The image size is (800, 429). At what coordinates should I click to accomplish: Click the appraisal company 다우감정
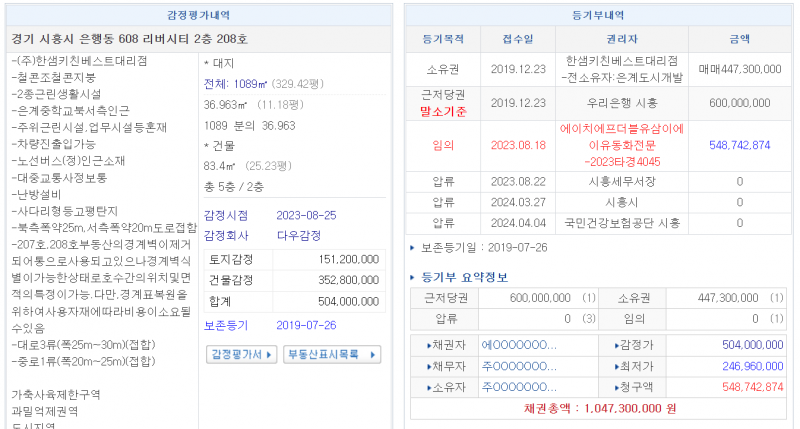coord(300,235)
